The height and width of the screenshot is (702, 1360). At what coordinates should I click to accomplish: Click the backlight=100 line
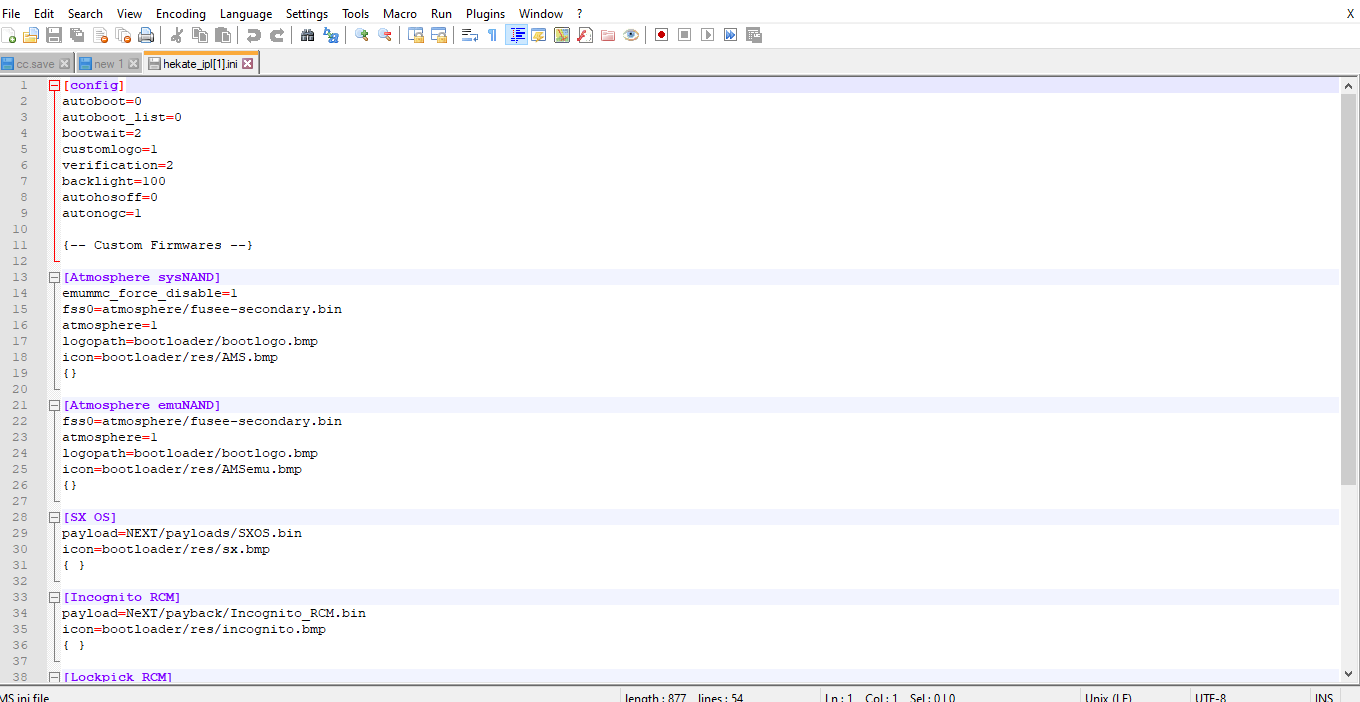(114, 181)
